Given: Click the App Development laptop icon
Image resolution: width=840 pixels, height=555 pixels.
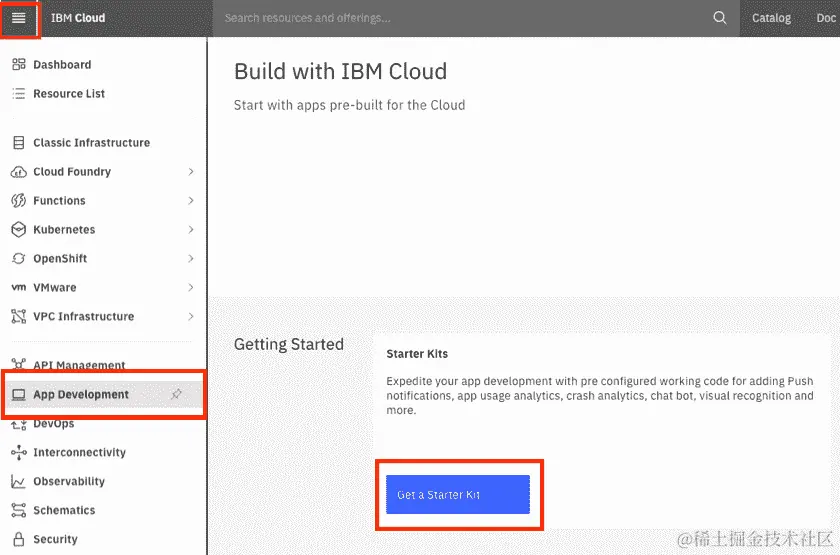Looking at the screenshot, I should [x=19, y=395].
